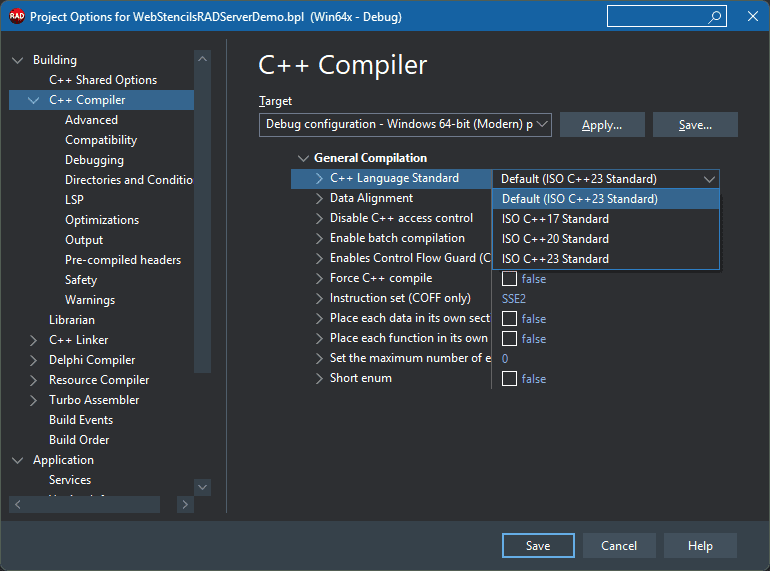Select Build Order tree item

(79, 440)
